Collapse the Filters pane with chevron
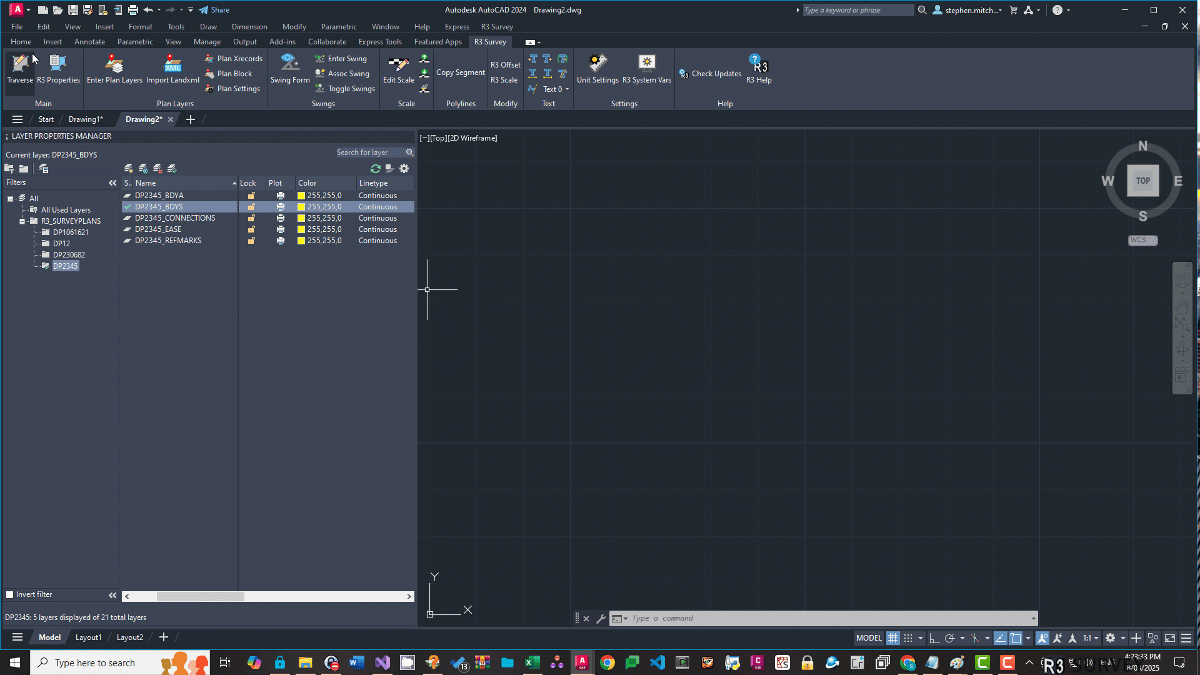The height and width of the screenshot is (675, 1200). [113, 184]
